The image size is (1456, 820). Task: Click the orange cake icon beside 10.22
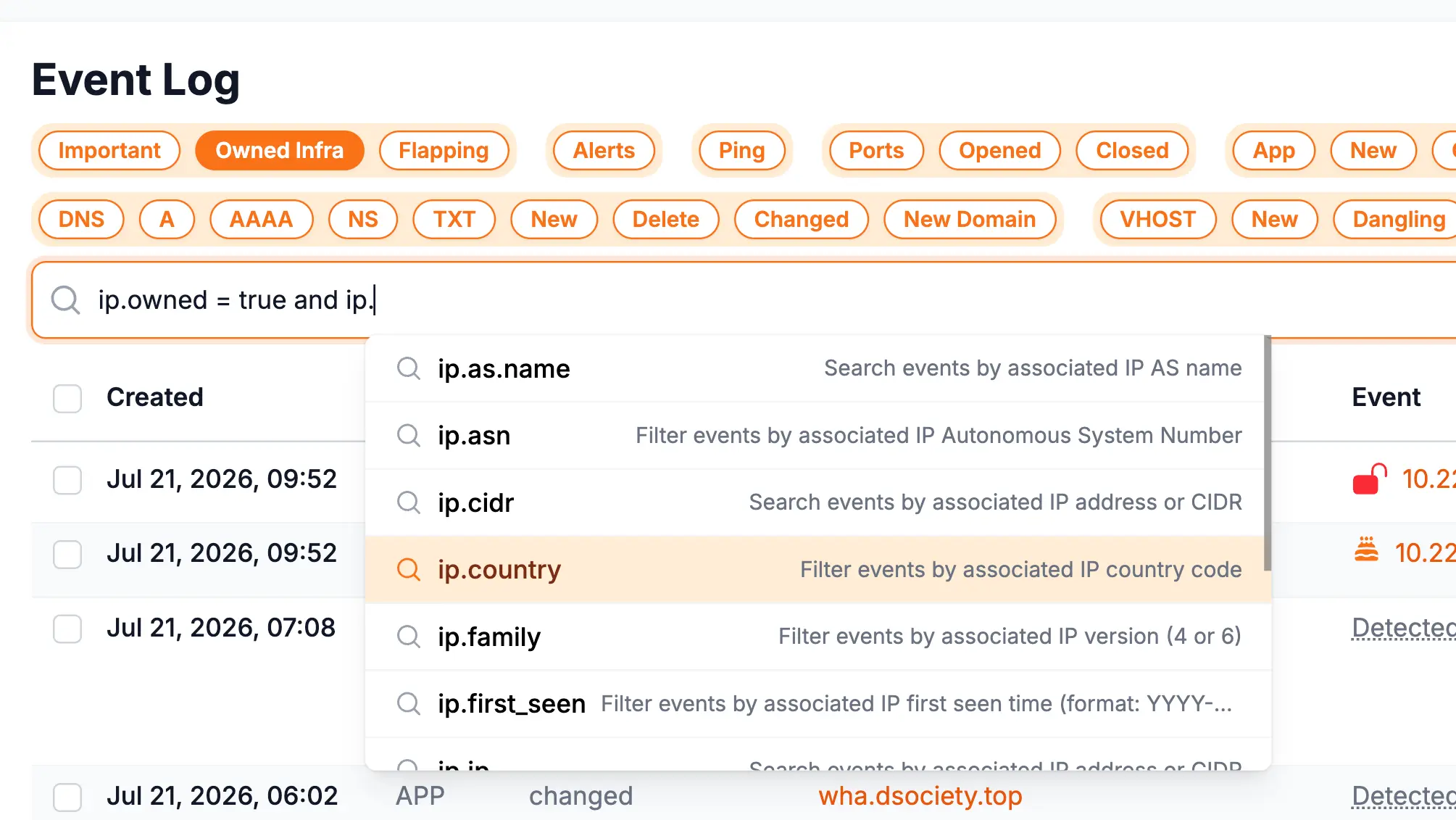click(1366, 550)
